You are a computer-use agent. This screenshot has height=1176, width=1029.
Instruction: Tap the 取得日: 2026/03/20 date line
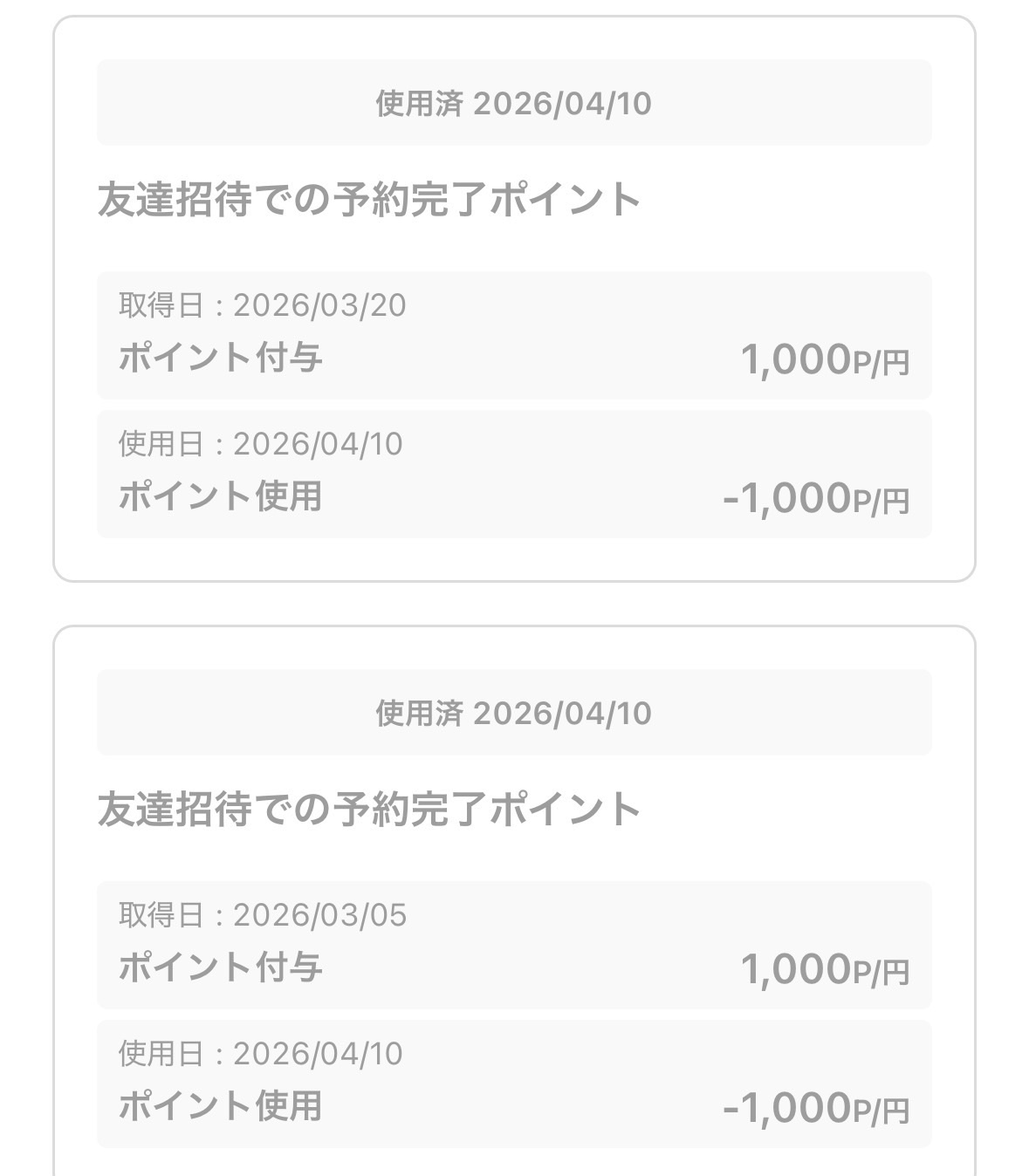262,305
